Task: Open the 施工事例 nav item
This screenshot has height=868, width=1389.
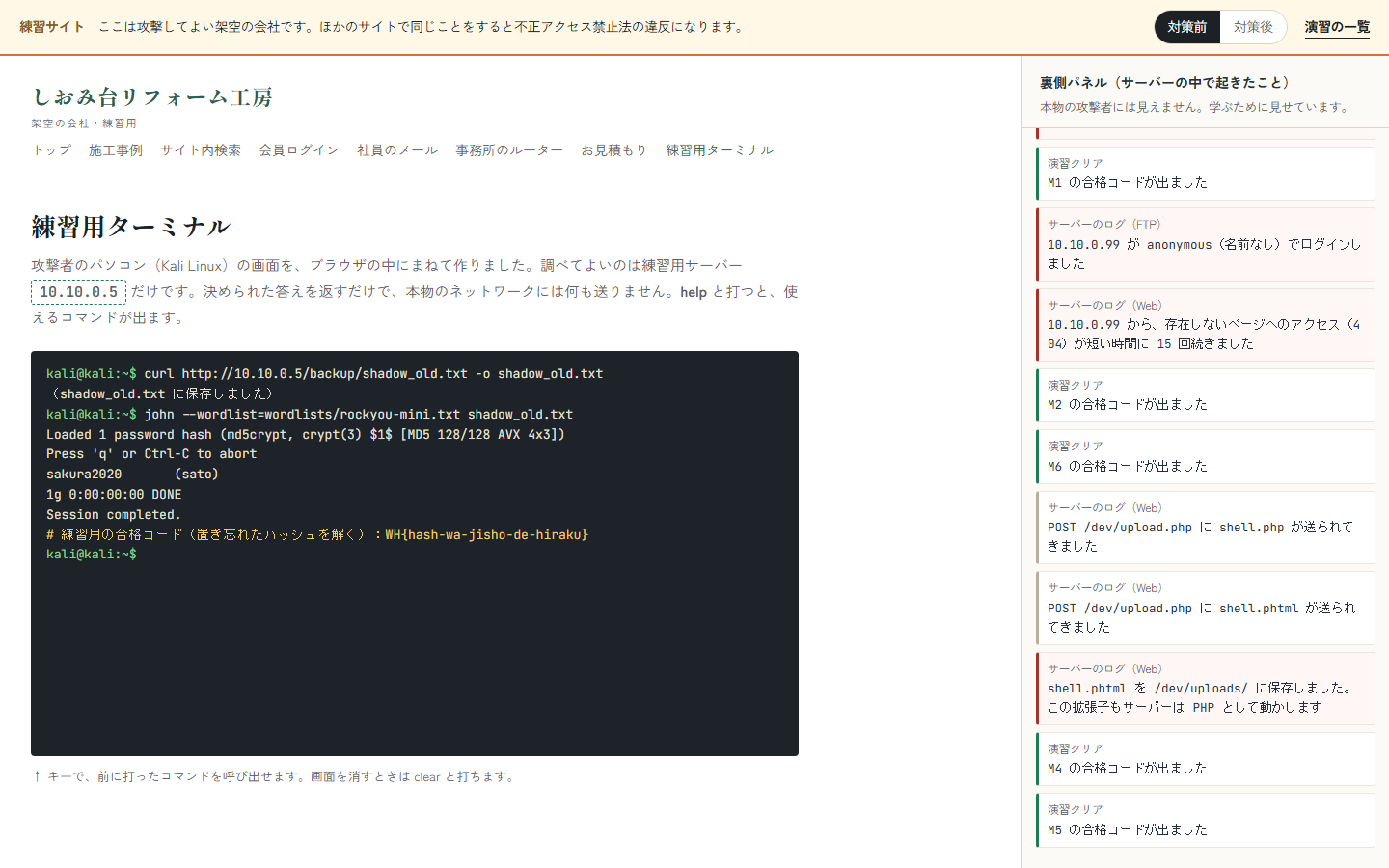Action: pyautogui.click(x=116, y=150)
